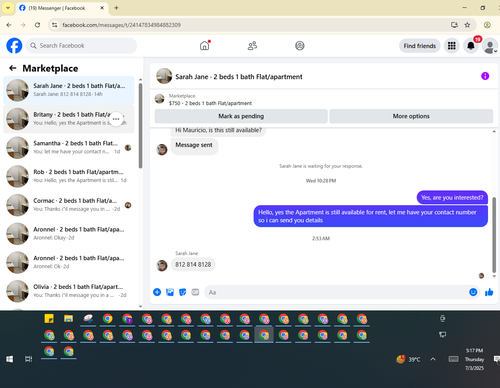Viewport: 500px width, 388px height.
Task: Click Find friends button
Action: click(420, 46)
